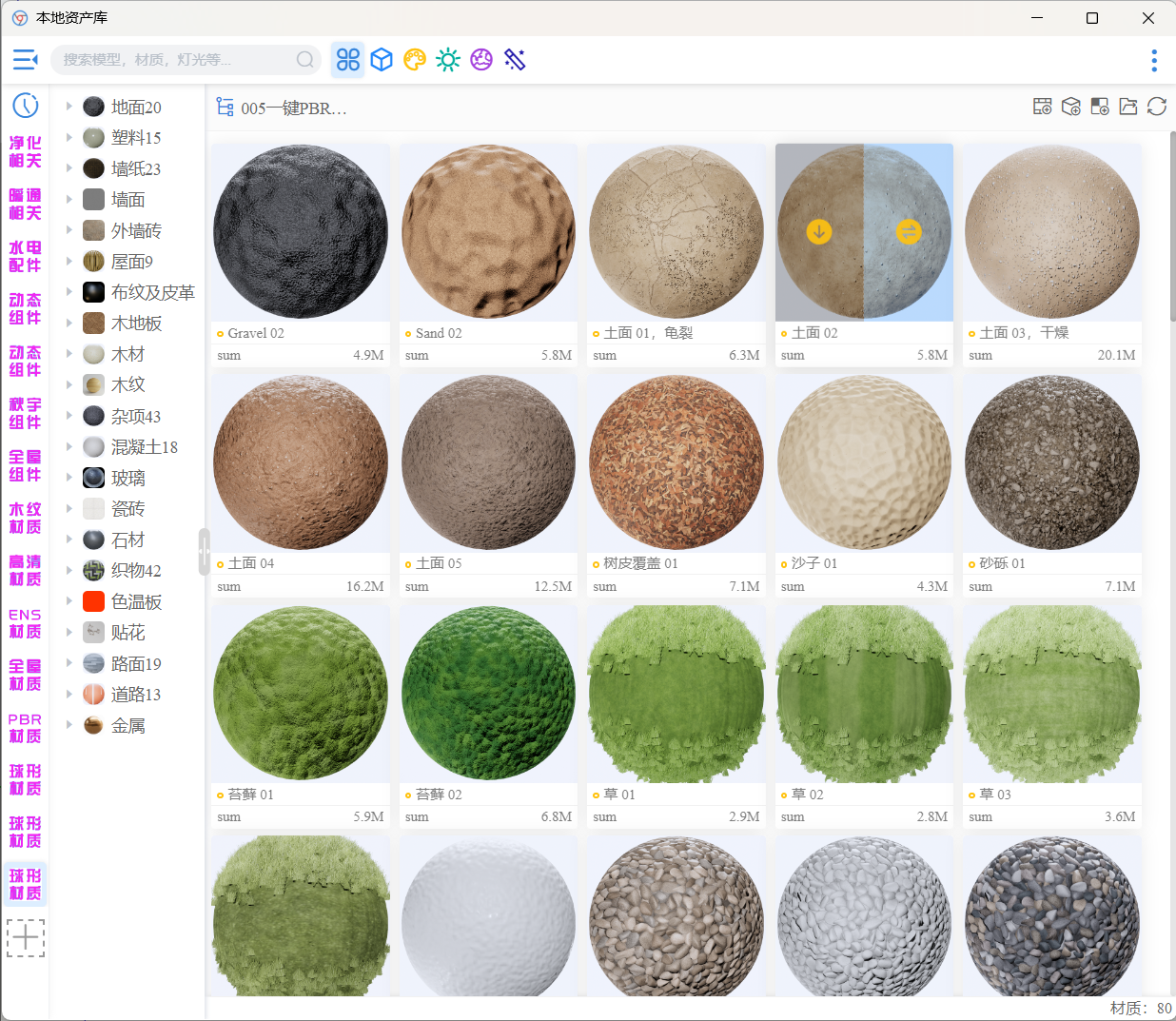Click the magic wand icon in toolbar
Image resolution: width=1176 pixels, height=1021 pixels.
pos(515,60)
